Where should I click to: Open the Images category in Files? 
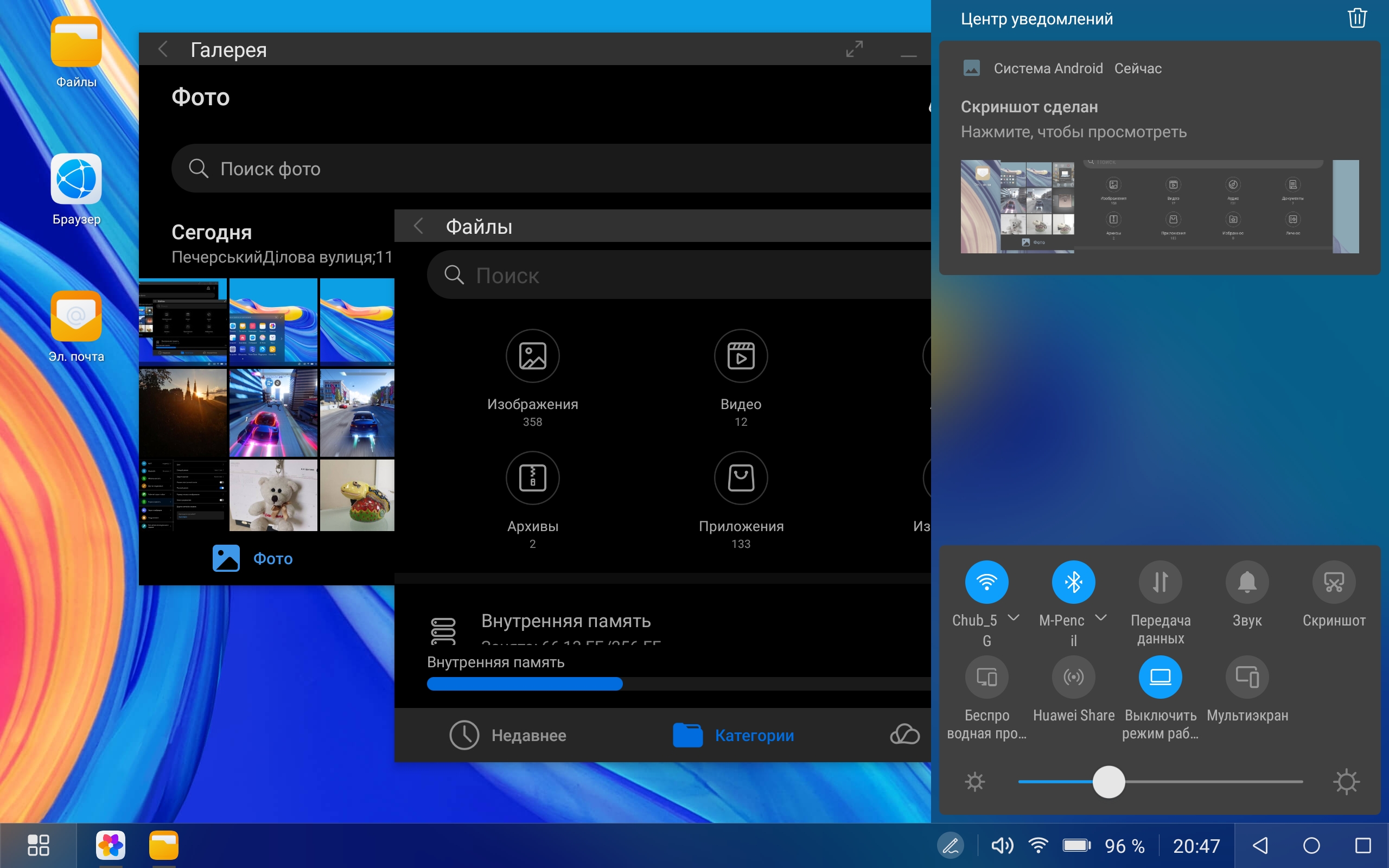tap(533, 378)
